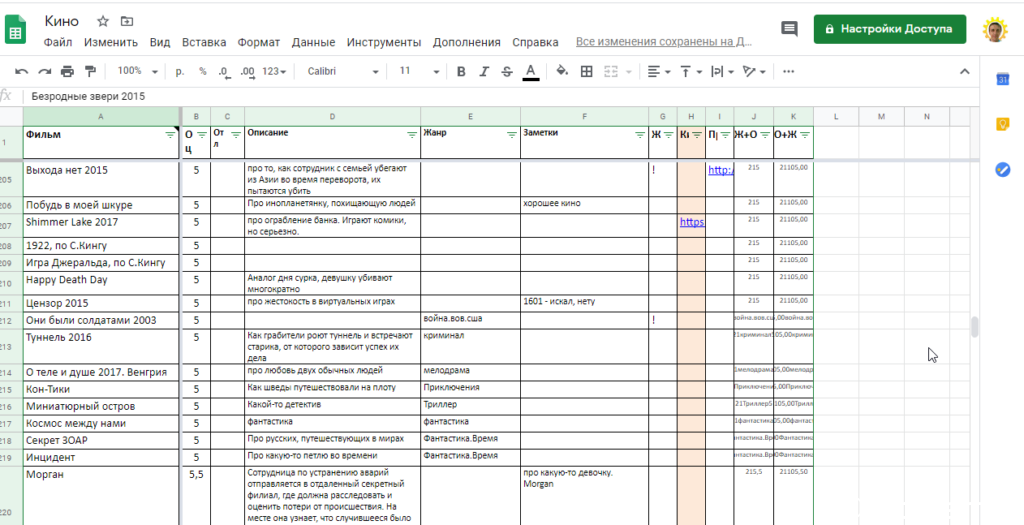
Task: Click the merge cells icon
Action: coord(611,72)
